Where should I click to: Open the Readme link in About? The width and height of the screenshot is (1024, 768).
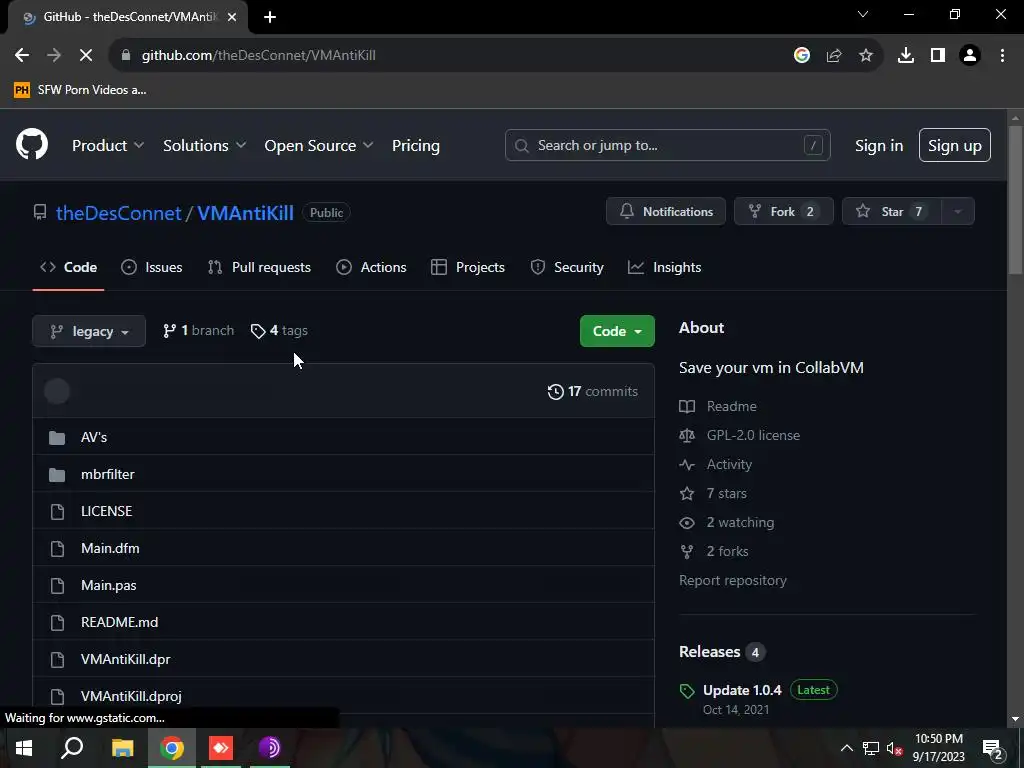(718, 406)
